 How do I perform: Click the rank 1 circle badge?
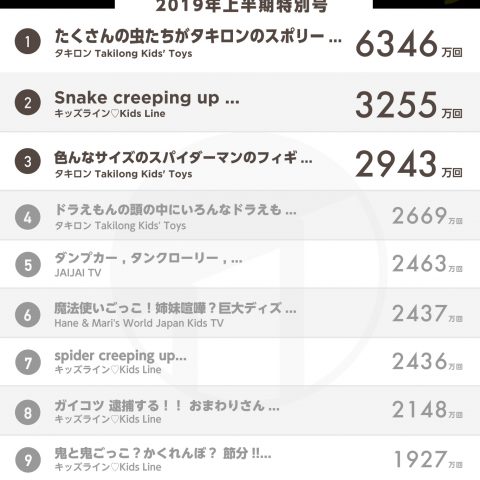tap(28, 42)
